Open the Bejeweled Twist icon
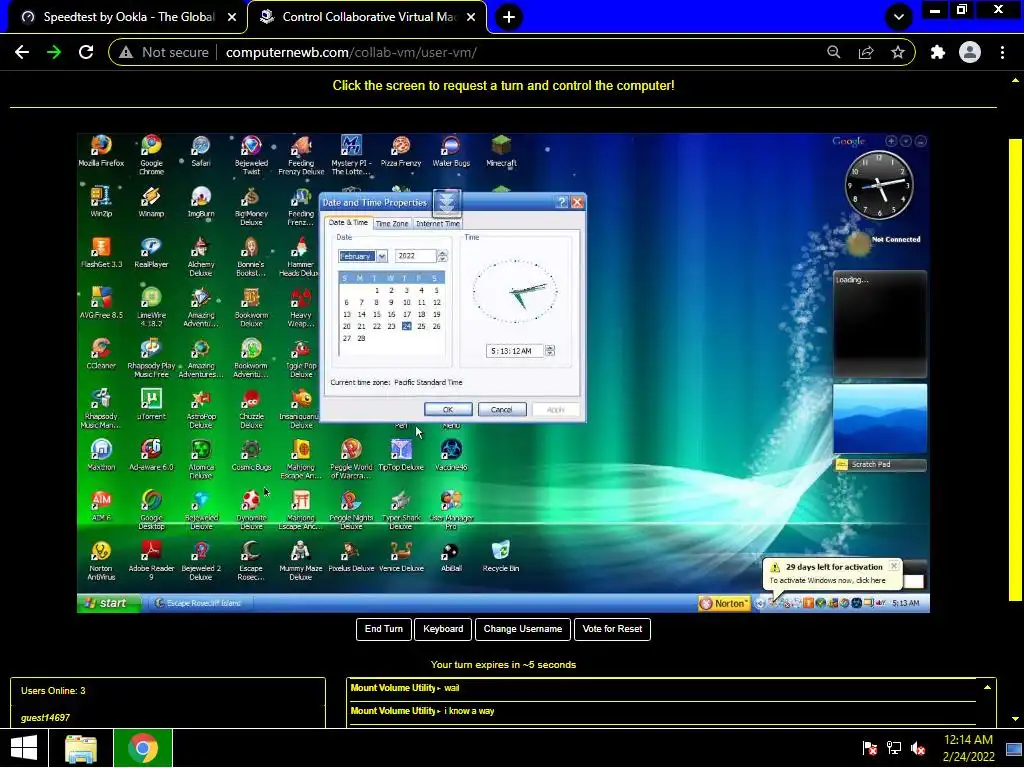This screenshot has width=1024, height=768. tap(251, 154)
